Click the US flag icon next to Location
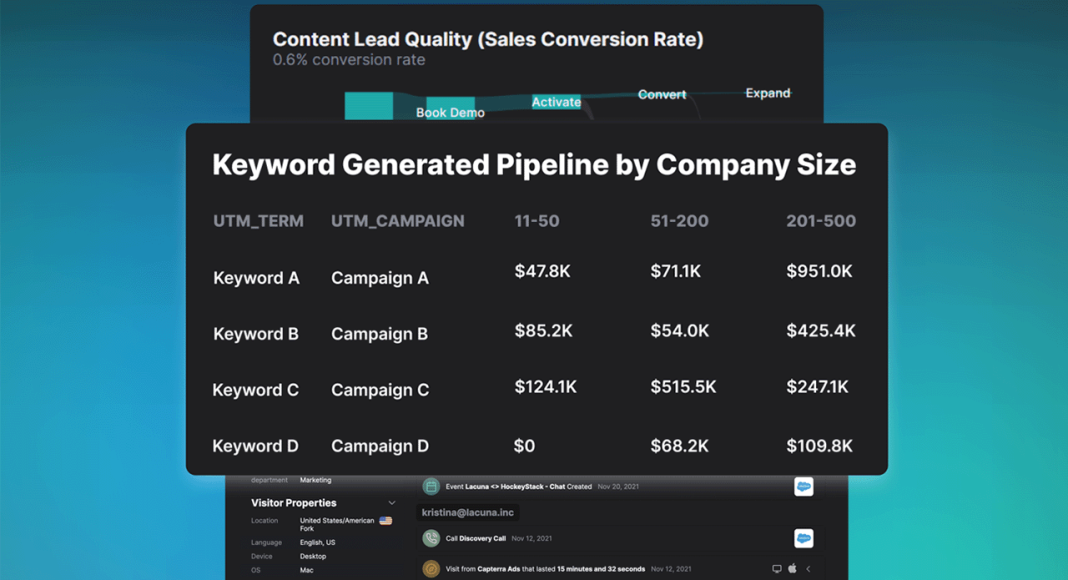The width and height of the screenshot is (1068, 580). [386, 521]
